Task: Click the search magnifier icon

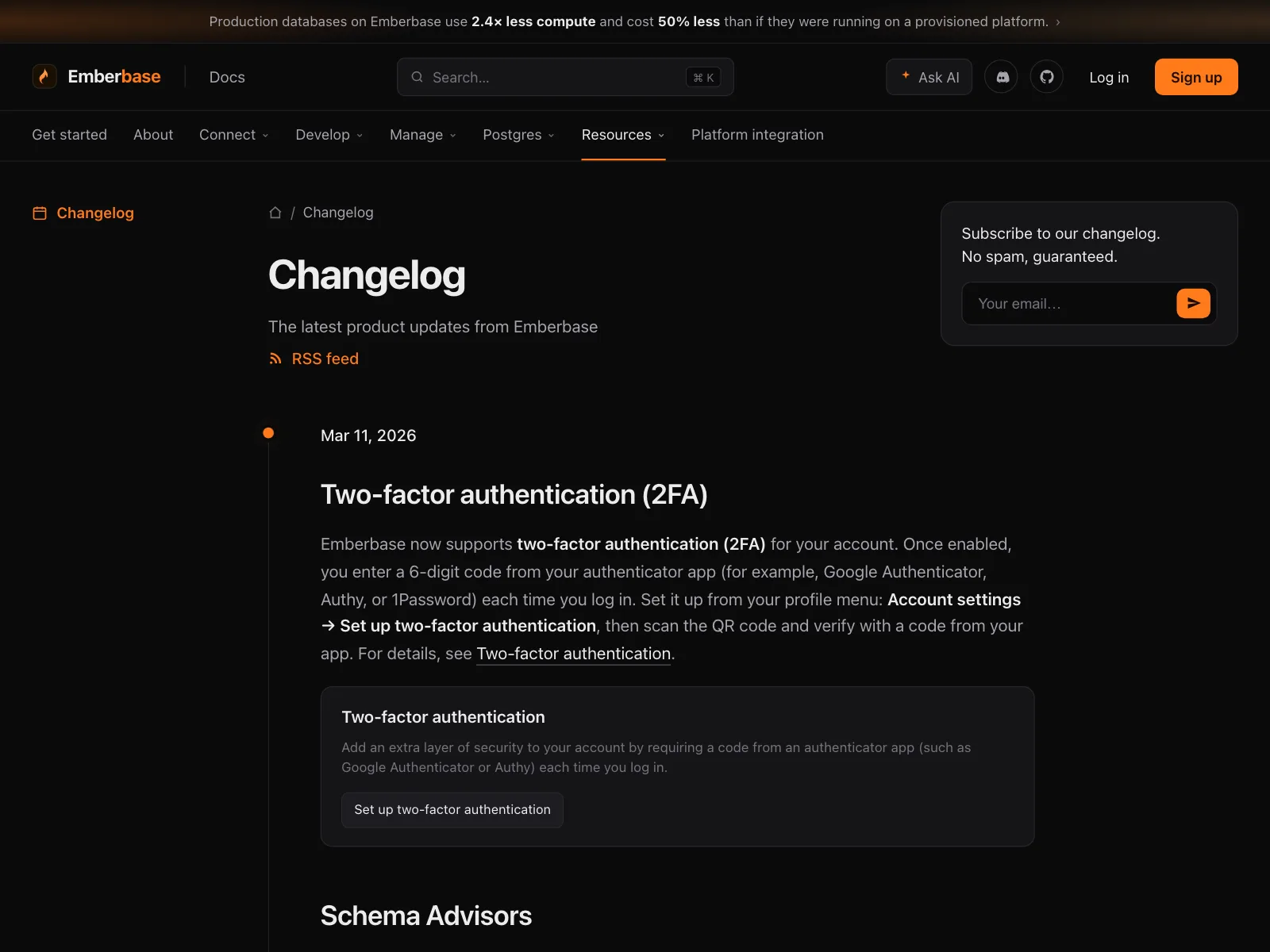Action: (x=417, y=77)
